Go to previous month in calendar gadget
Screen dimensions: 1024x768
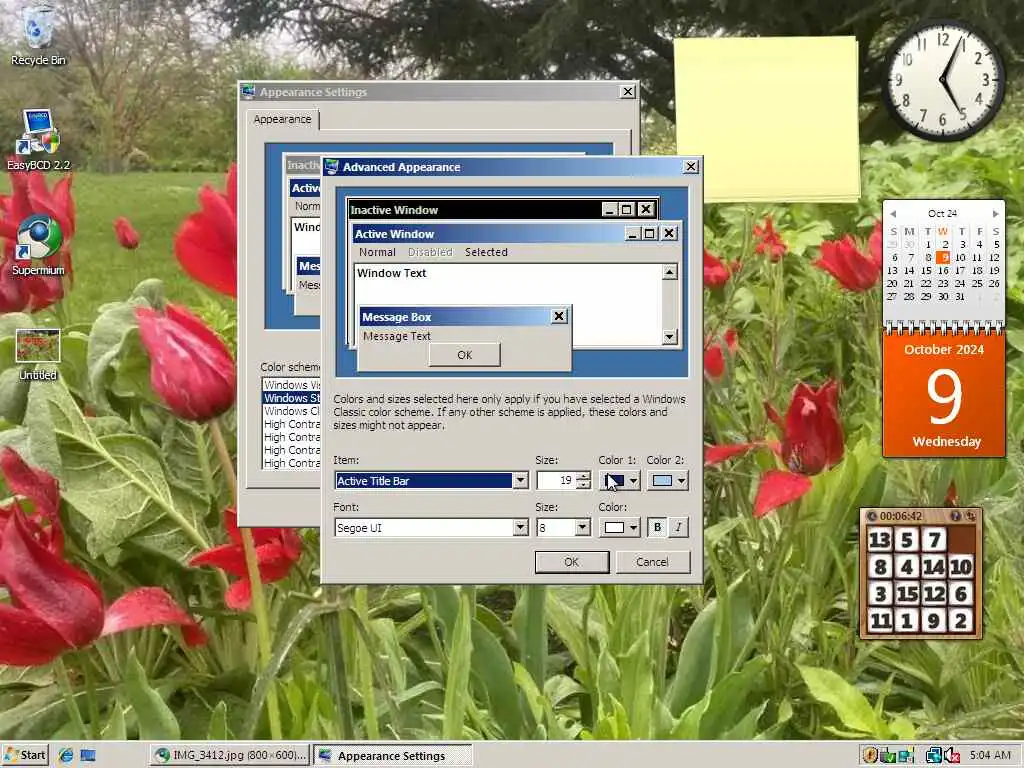click(x=893, y=214)
